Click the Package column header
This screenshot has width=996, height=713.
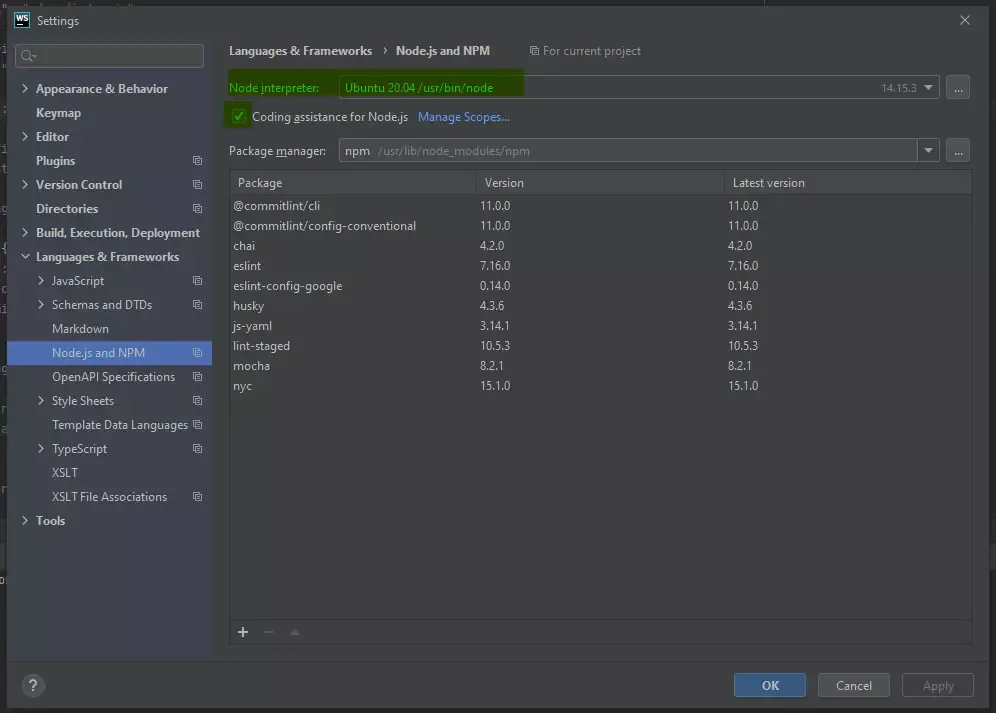pos(353,182)
